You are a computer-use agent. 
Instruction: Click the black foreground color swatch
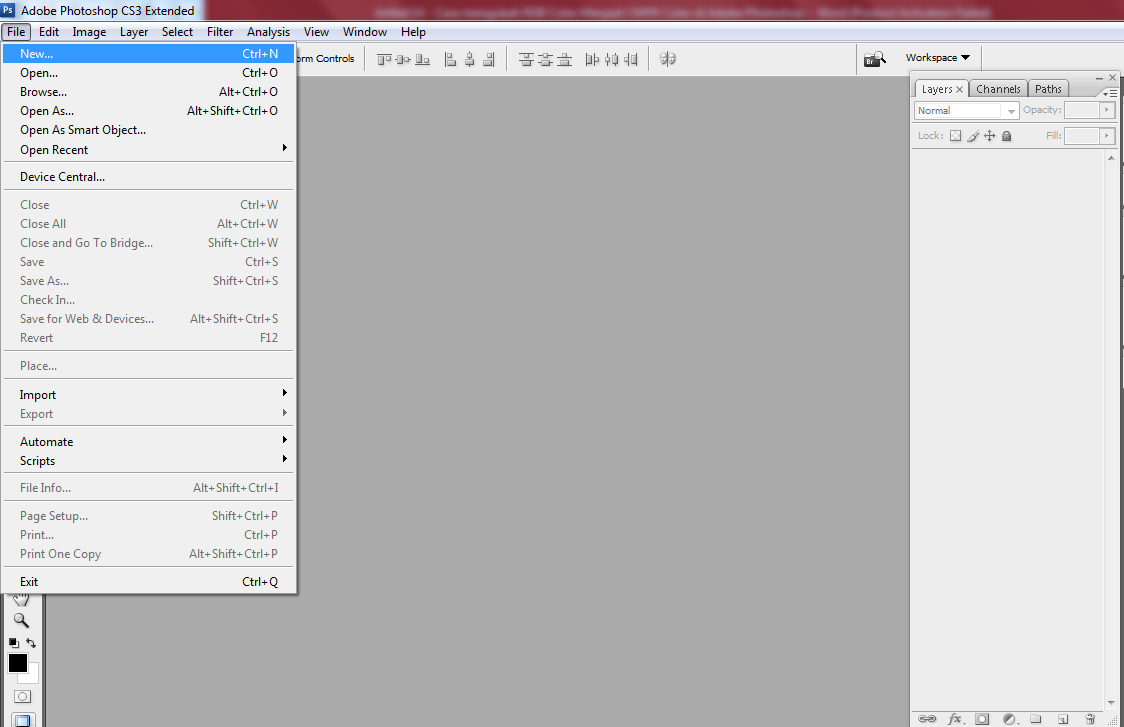pyautogui.click(x=17, y=663)
